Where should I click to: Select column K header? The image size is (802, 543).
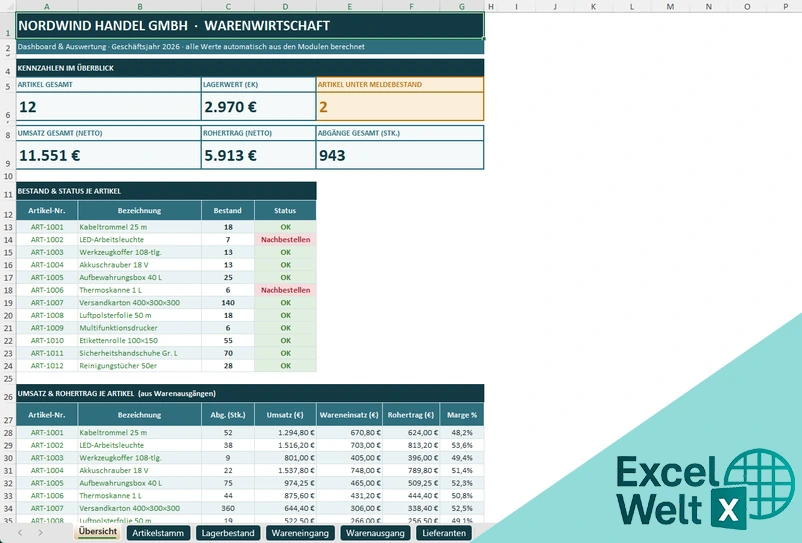coord(593,6)
